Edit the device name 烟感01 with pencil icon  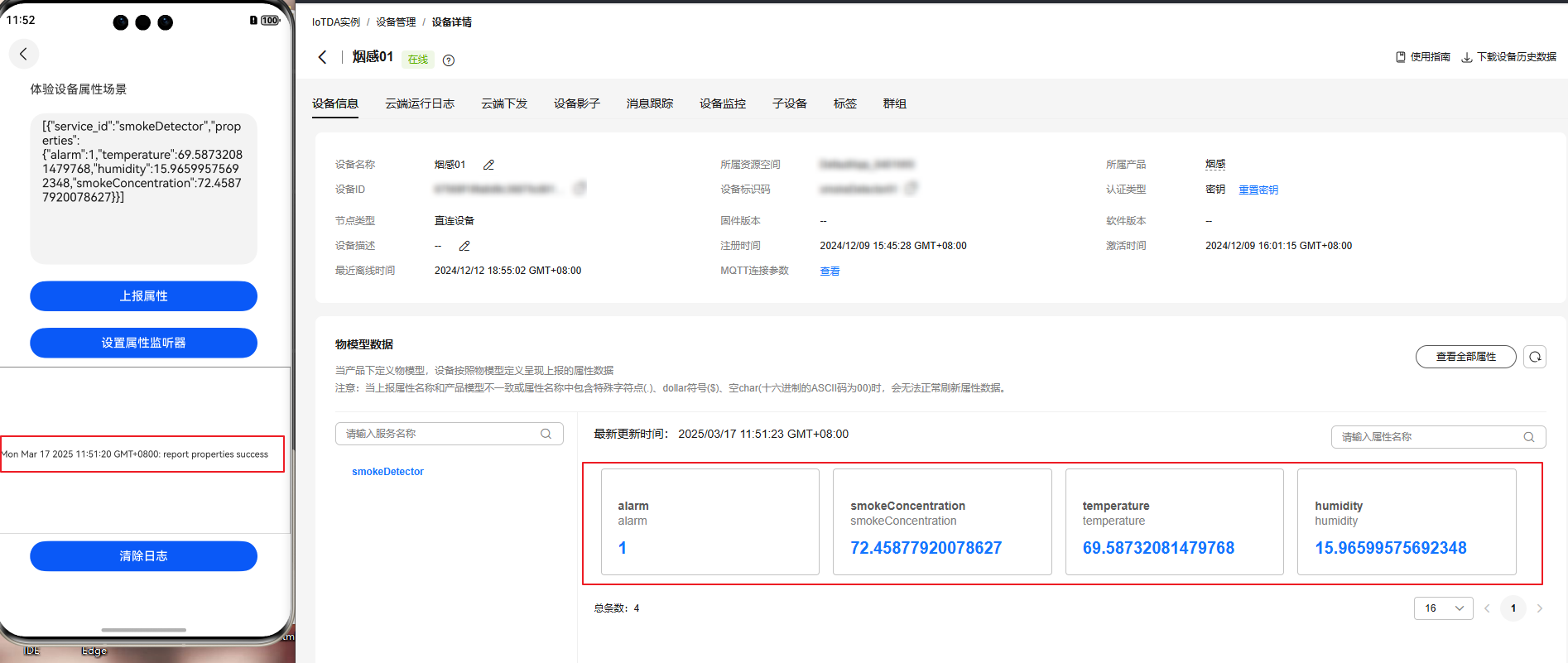click(x=489, y=165)
